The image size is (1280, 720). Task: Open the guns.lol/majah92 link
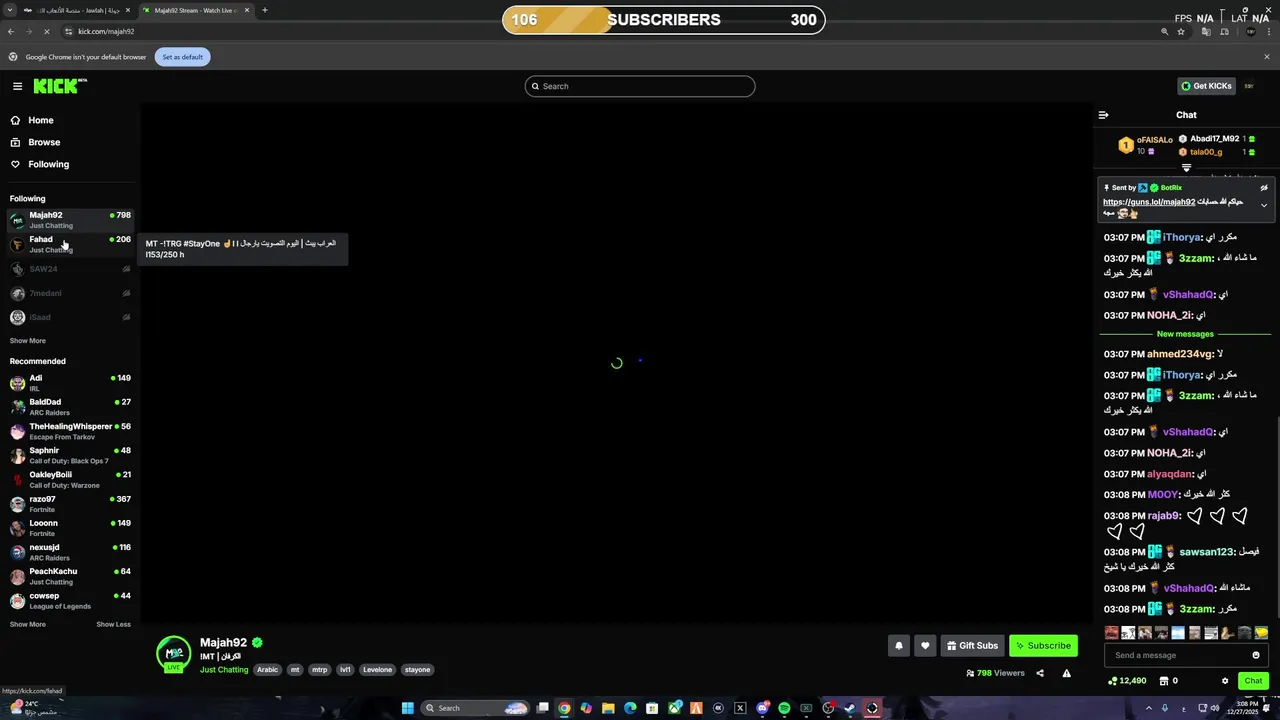click(1149, 202)
